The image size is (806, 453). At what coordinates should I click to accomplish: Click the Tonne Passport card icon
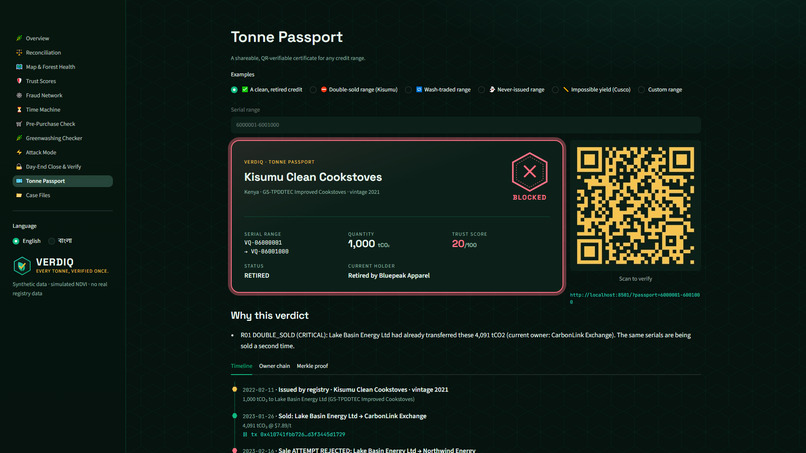click(x=19, y=181)
